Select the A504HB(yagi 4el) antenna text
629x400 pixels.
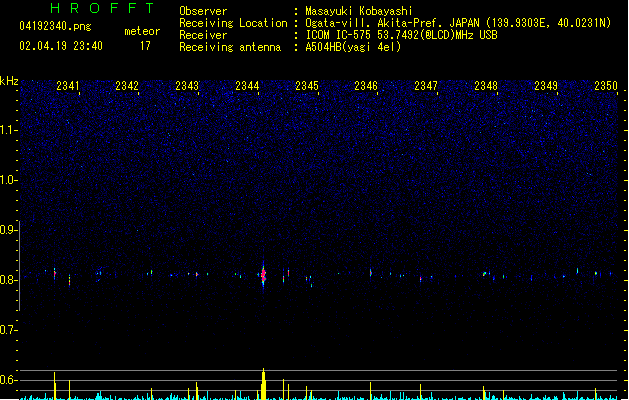(x=353, y=47)
